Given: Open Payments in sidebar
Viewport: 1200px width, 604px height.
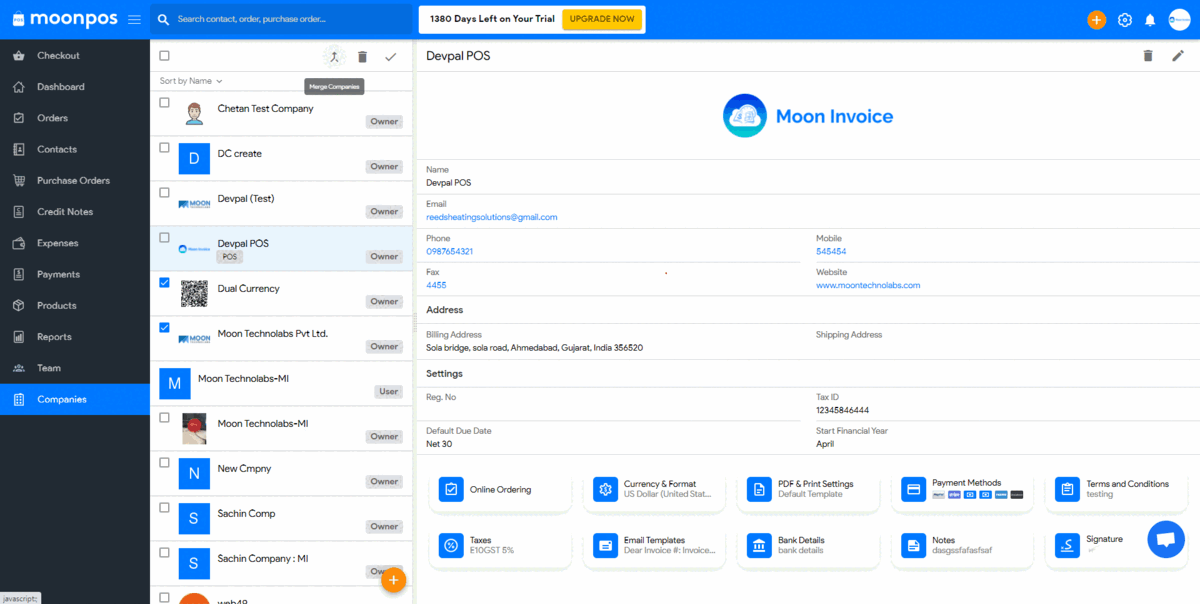Looking at the screenshot, I should pyautogui.click(x=75, y=274).
